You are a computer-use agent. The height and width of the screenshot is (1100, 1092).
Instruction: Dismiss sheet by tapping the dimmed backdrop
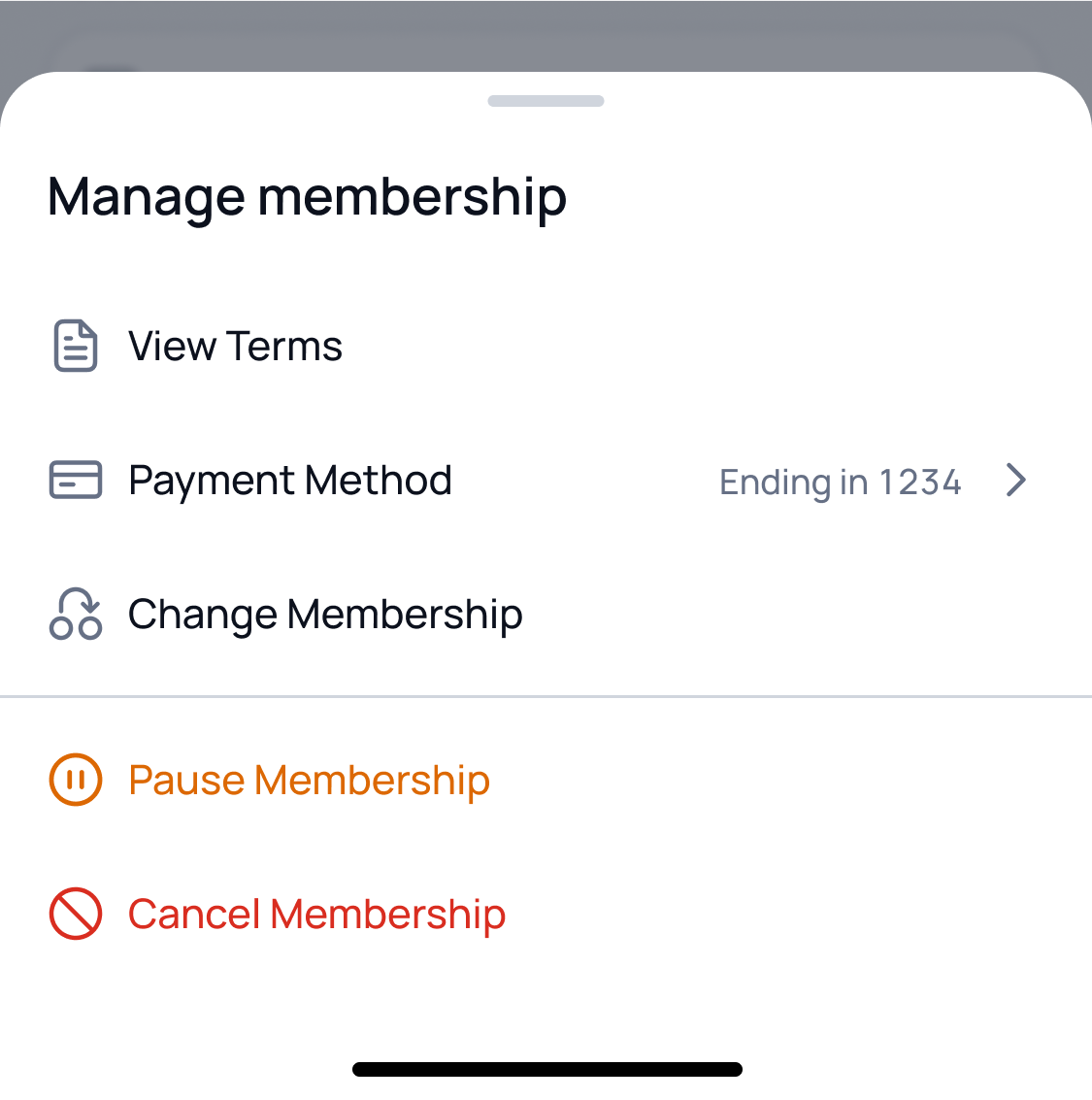click(546, 29)
